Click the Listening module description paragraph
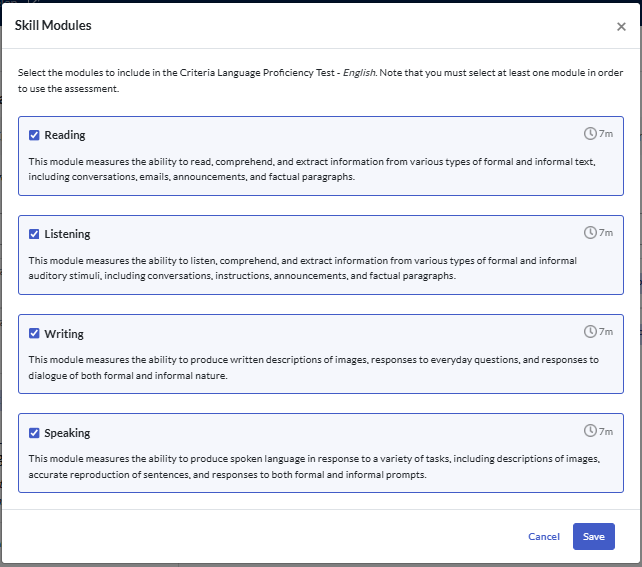Image resolution: width=642 pixels, height=567 pixels. tap(302, 267)
